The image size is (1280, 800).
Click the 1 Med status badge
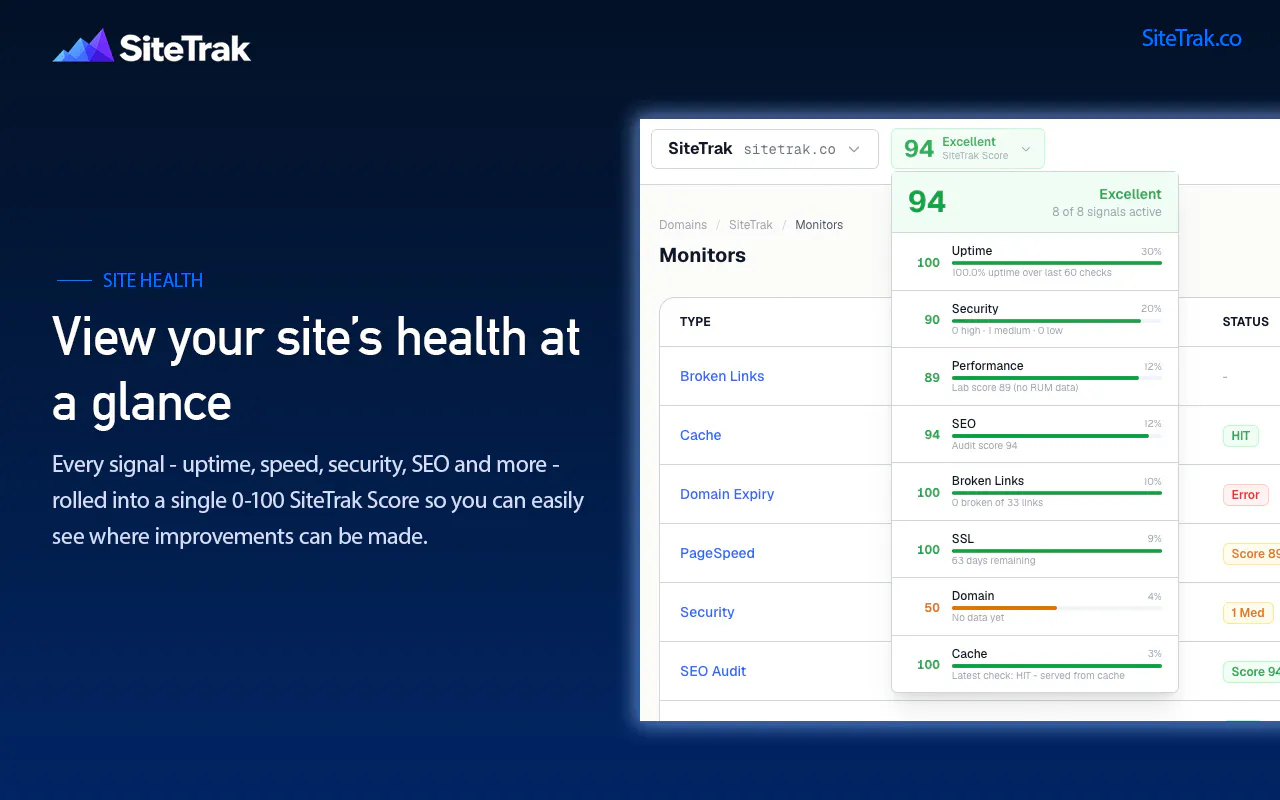[1248, 613]
